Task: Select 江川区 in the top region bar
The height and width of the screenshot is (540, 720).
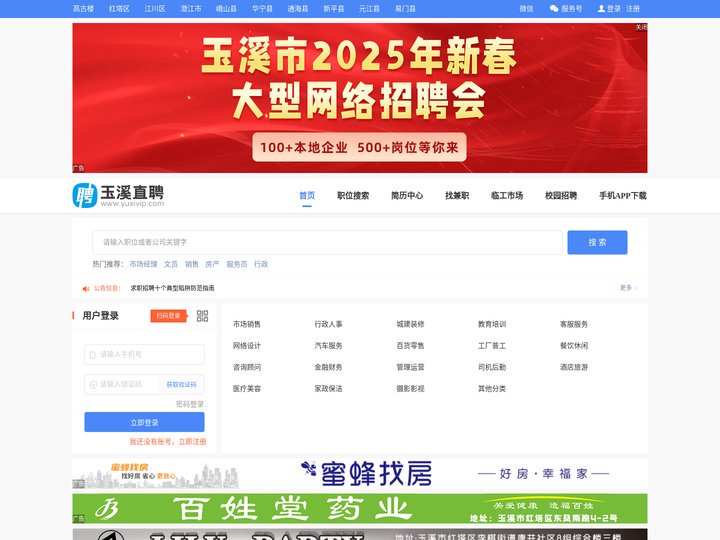Action: [155, 9]
